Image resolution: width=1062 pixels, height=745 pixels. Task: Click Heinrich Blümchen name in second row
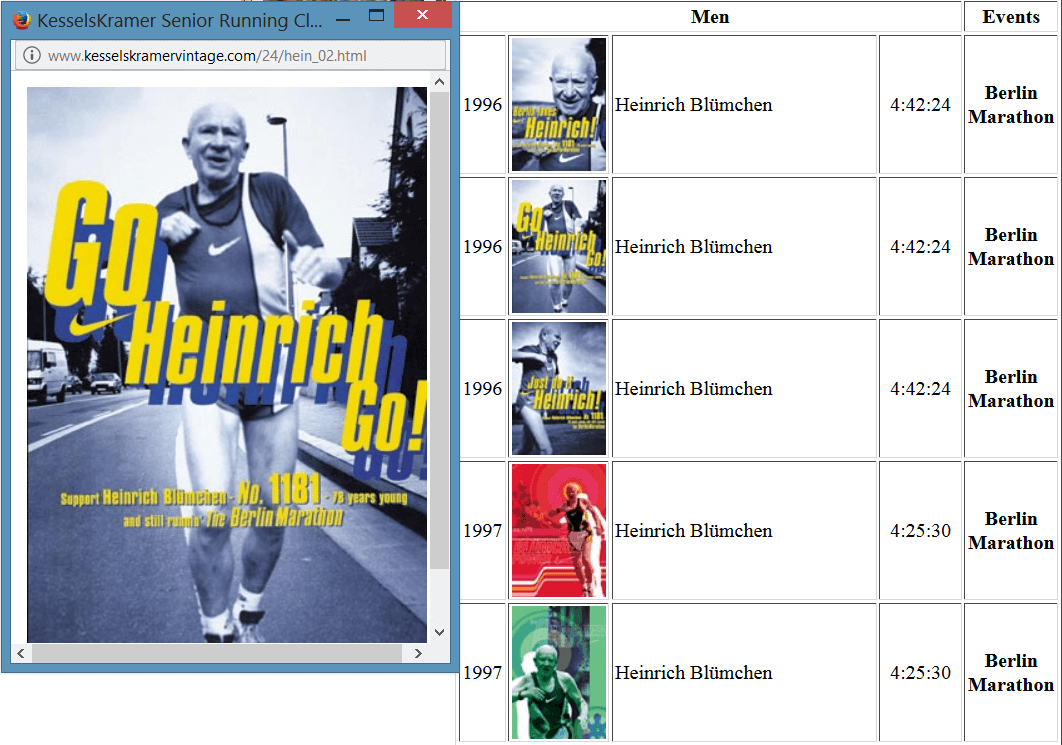(694, 247)
